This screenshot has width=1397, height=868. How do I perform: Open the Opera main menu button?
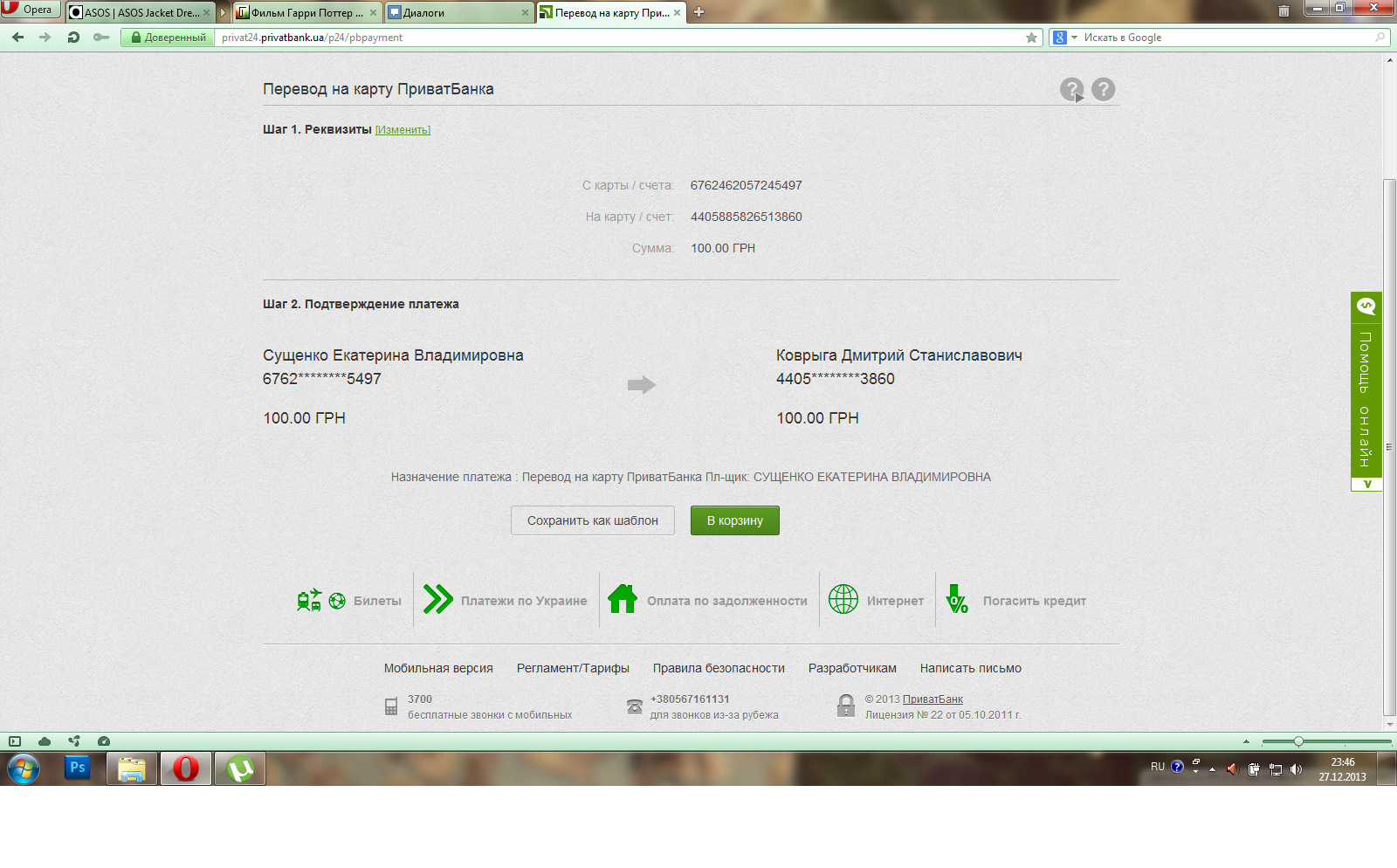point(31,10)
